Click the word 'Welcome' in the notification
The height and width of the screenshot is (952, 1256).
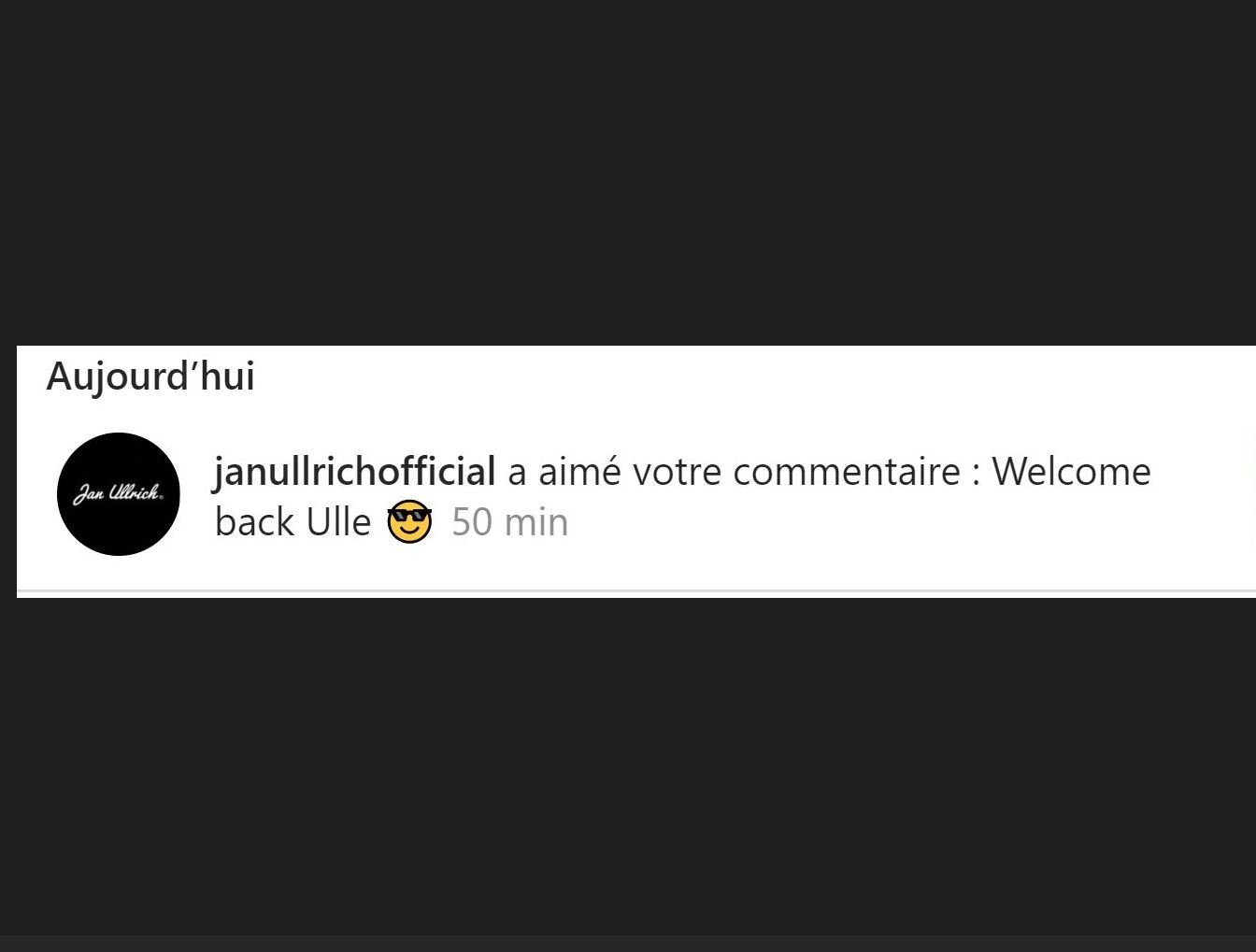(x=1071, y=472)
